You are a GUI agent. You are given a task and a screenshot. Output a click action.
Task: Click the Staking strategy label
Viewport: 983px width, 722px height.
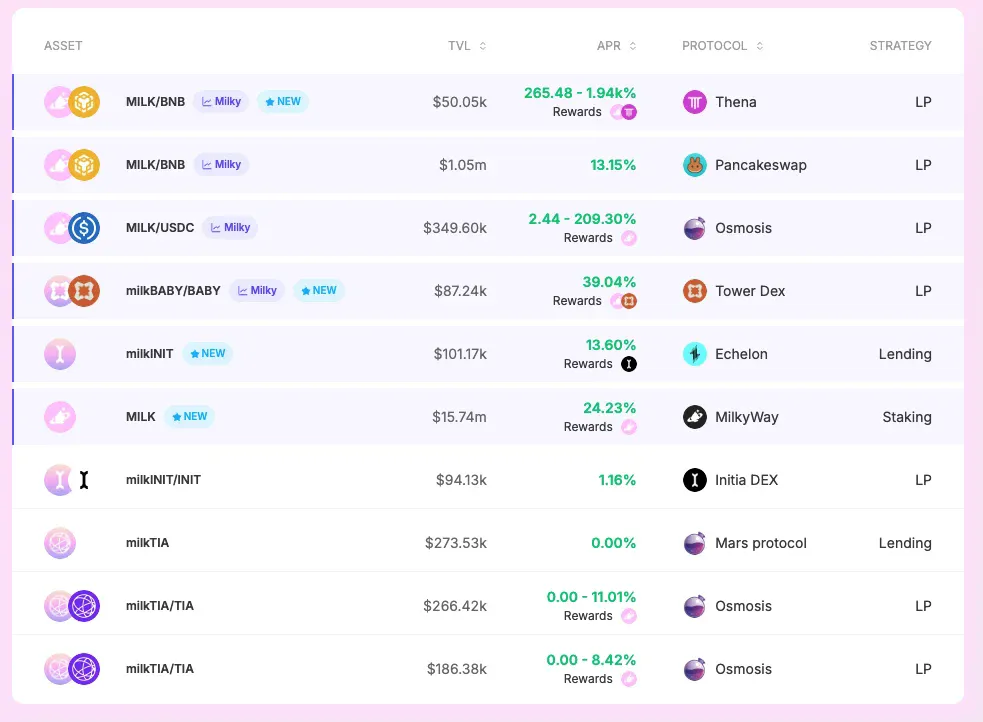click(907, 417)
